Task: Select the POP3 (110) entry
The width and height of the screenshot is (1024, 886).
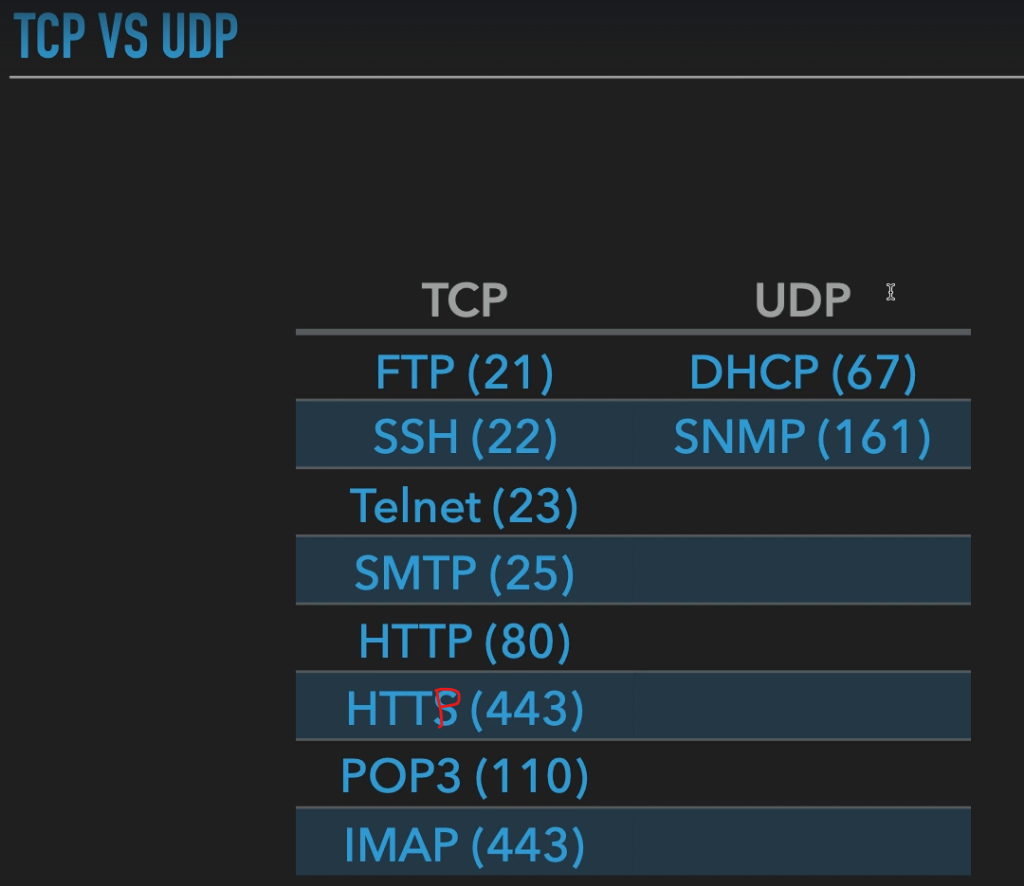Action: click(464, 776)
